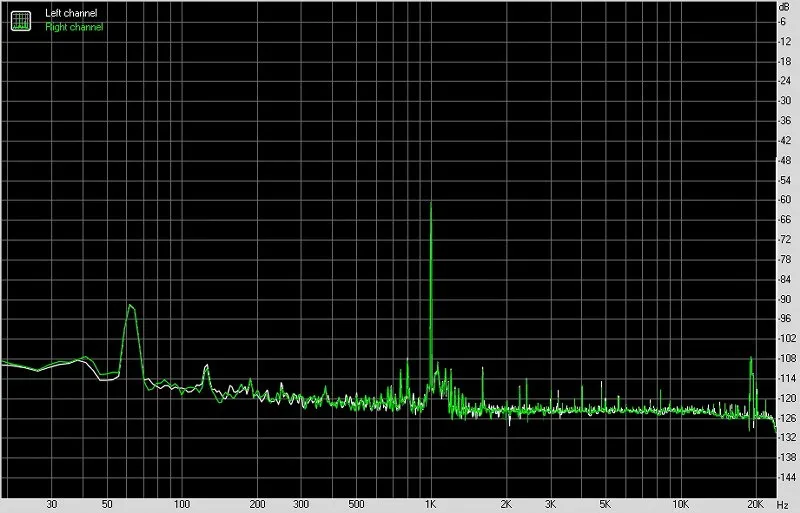Click the '300' frequency axis label

(x=301, y=504)
